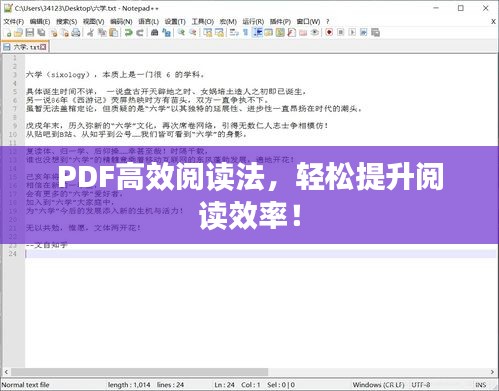Screen dimensions: 499x391
Task: Click the Save All toolbar icon
Action: [x=41, y=33]
